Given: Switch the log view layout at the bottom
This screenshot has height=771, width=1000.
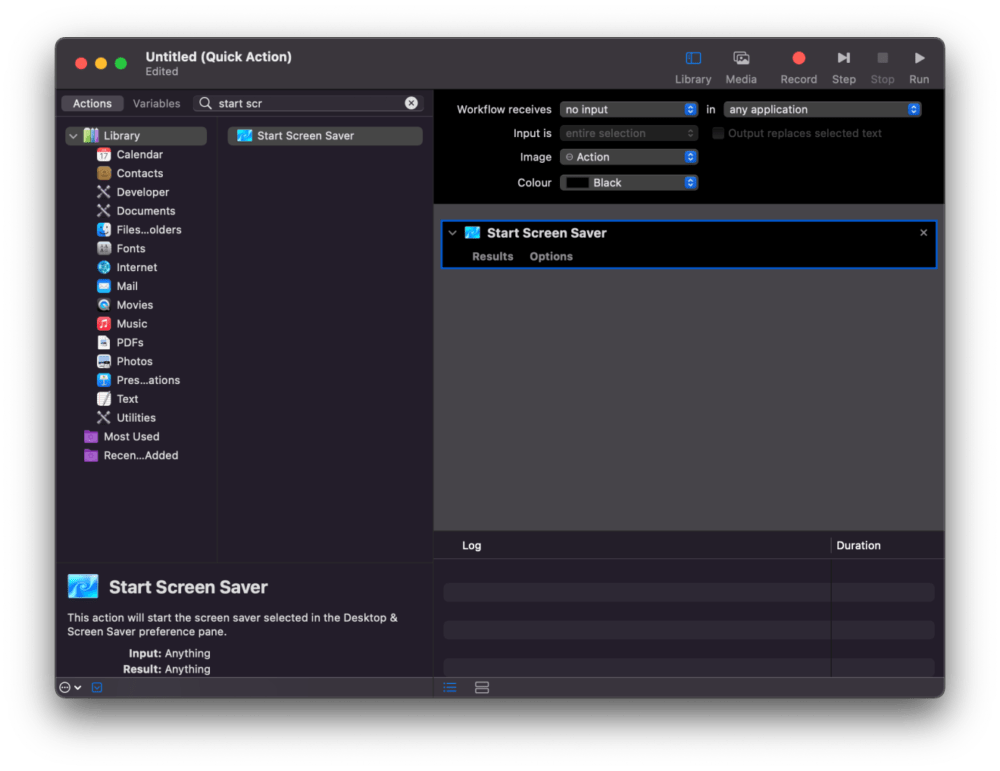Looking at the screenshot, I should tap(481, 687).
